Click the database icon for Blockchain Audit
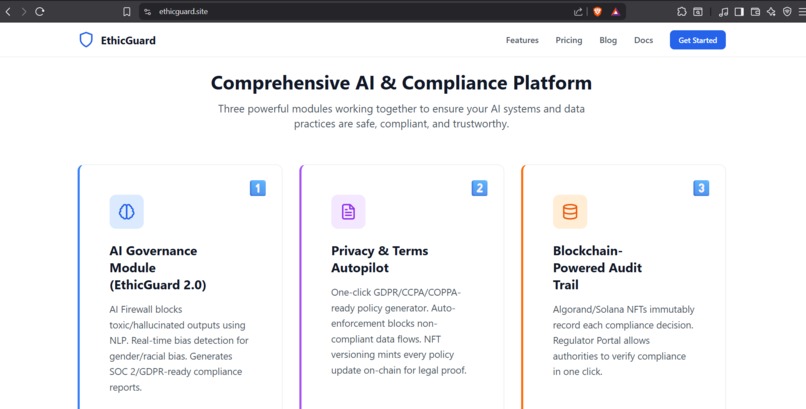 point(570,212)
